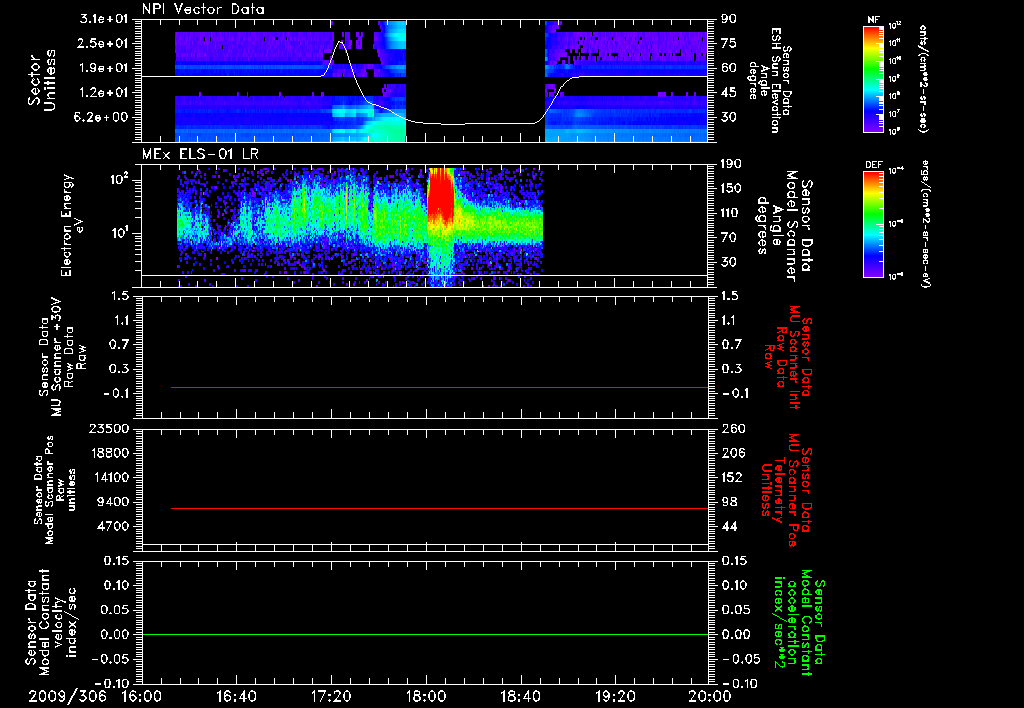Click the 206 telemetry tick label

[732, 453]
